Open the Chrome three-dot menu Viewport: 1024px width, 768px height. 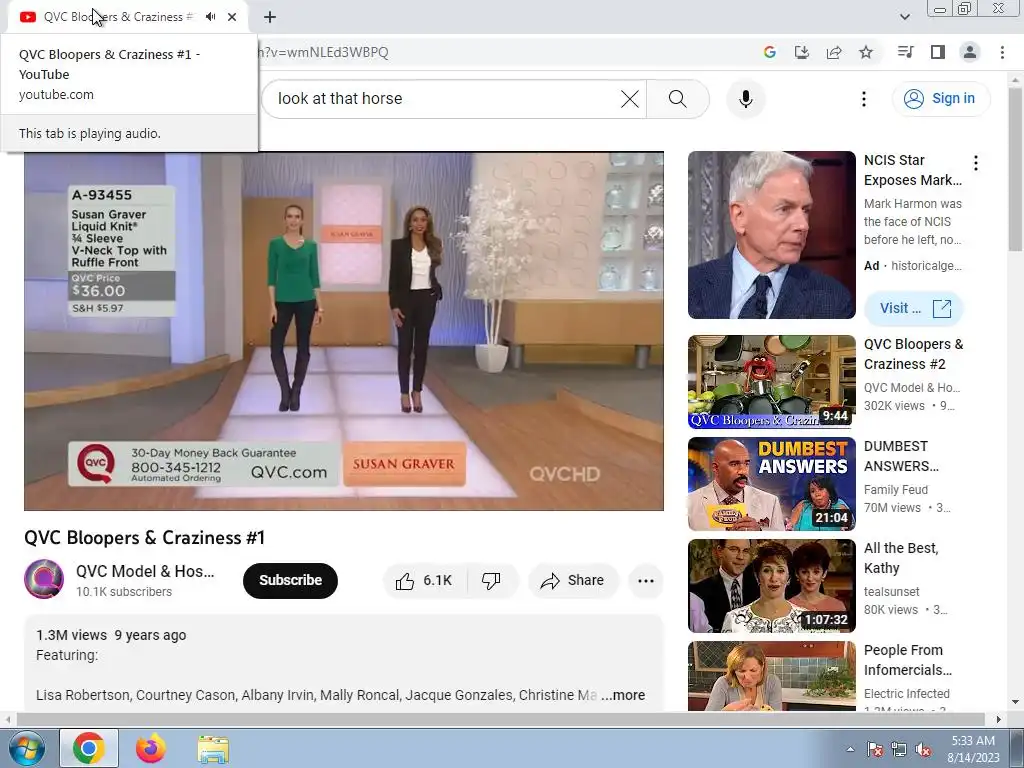click(1002, 52)
